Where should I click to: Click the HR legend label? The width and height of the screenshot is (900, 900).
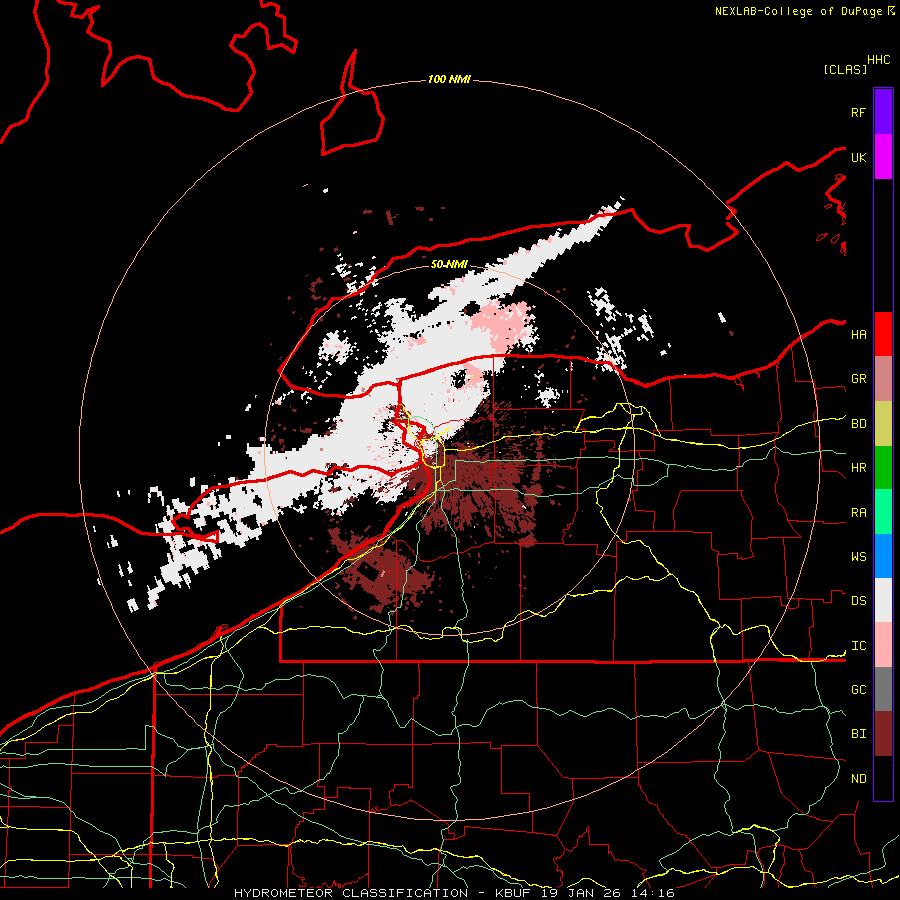(x=858, y=468)
